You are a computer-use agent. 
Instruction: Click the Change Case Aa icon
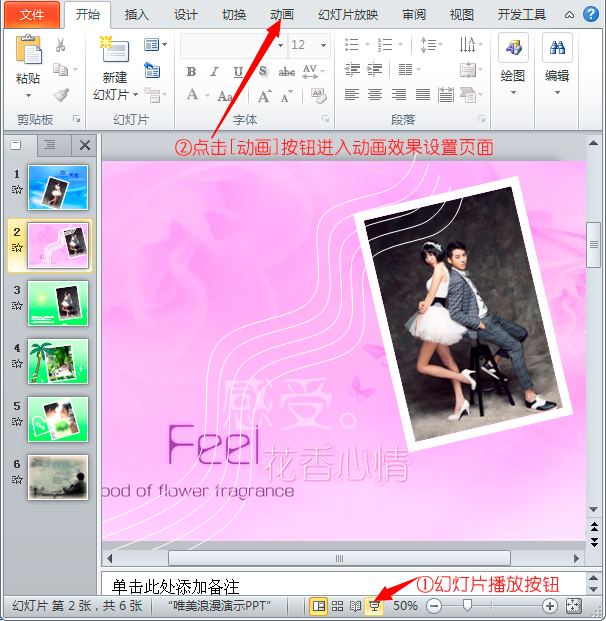point(225,96)
